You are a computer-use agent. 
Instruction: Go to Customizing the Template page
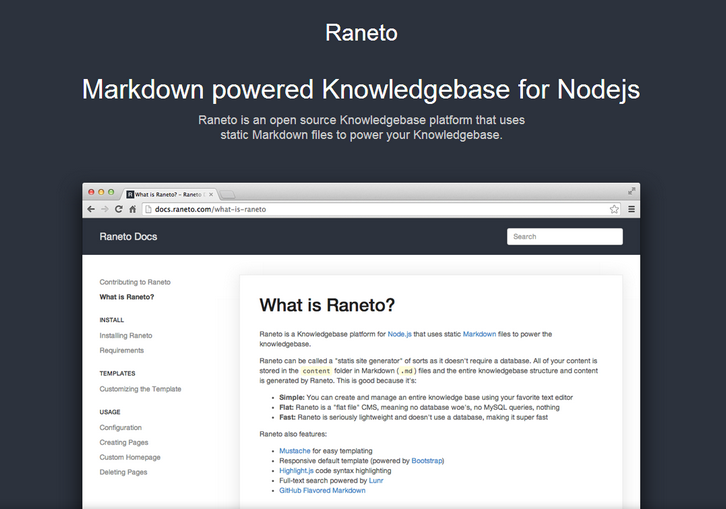point(140,389)
